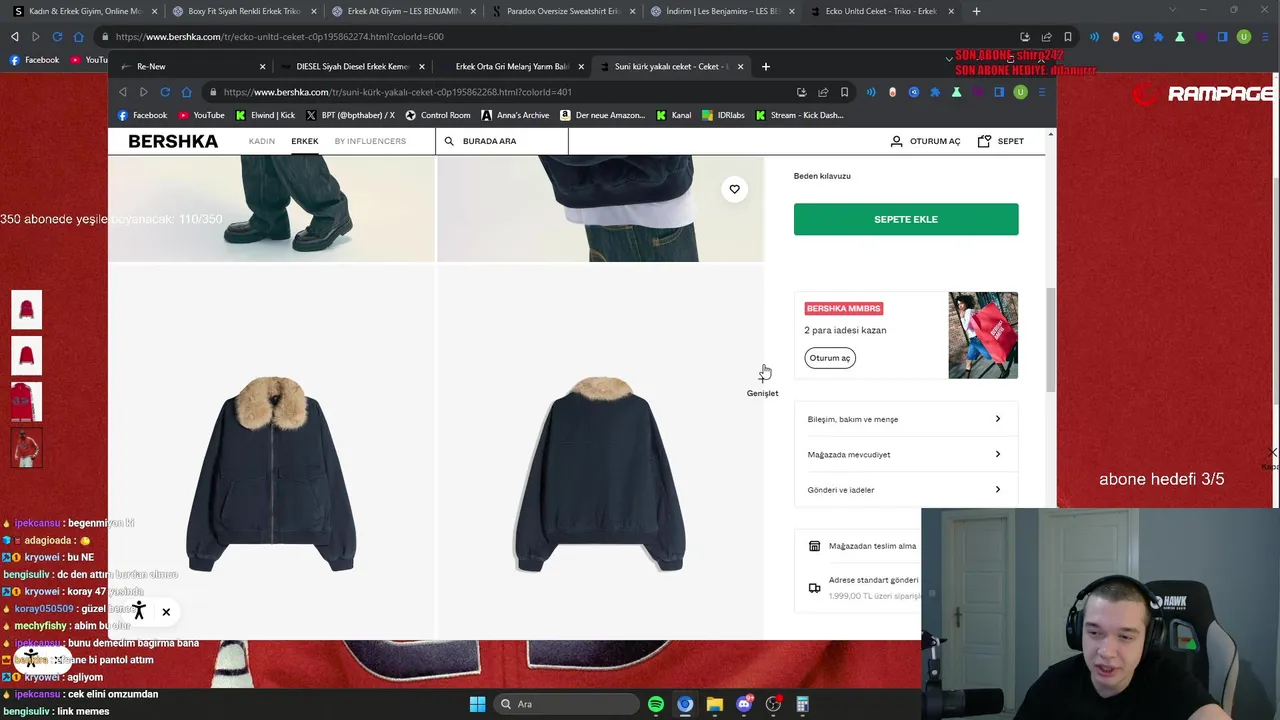Click home icon in inner browser toolbar

tap(186, 92)
